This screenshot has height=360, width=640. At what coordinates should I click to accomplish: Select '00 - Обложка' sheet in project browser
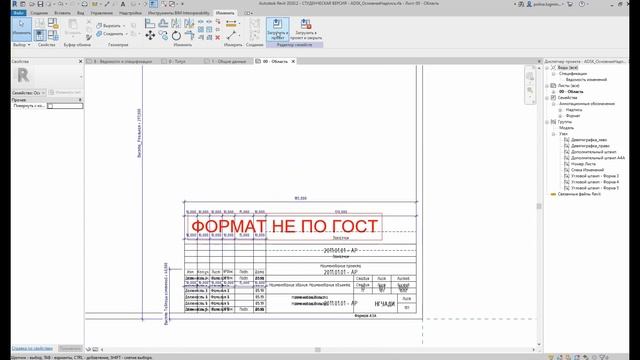(x=571, y=92)
